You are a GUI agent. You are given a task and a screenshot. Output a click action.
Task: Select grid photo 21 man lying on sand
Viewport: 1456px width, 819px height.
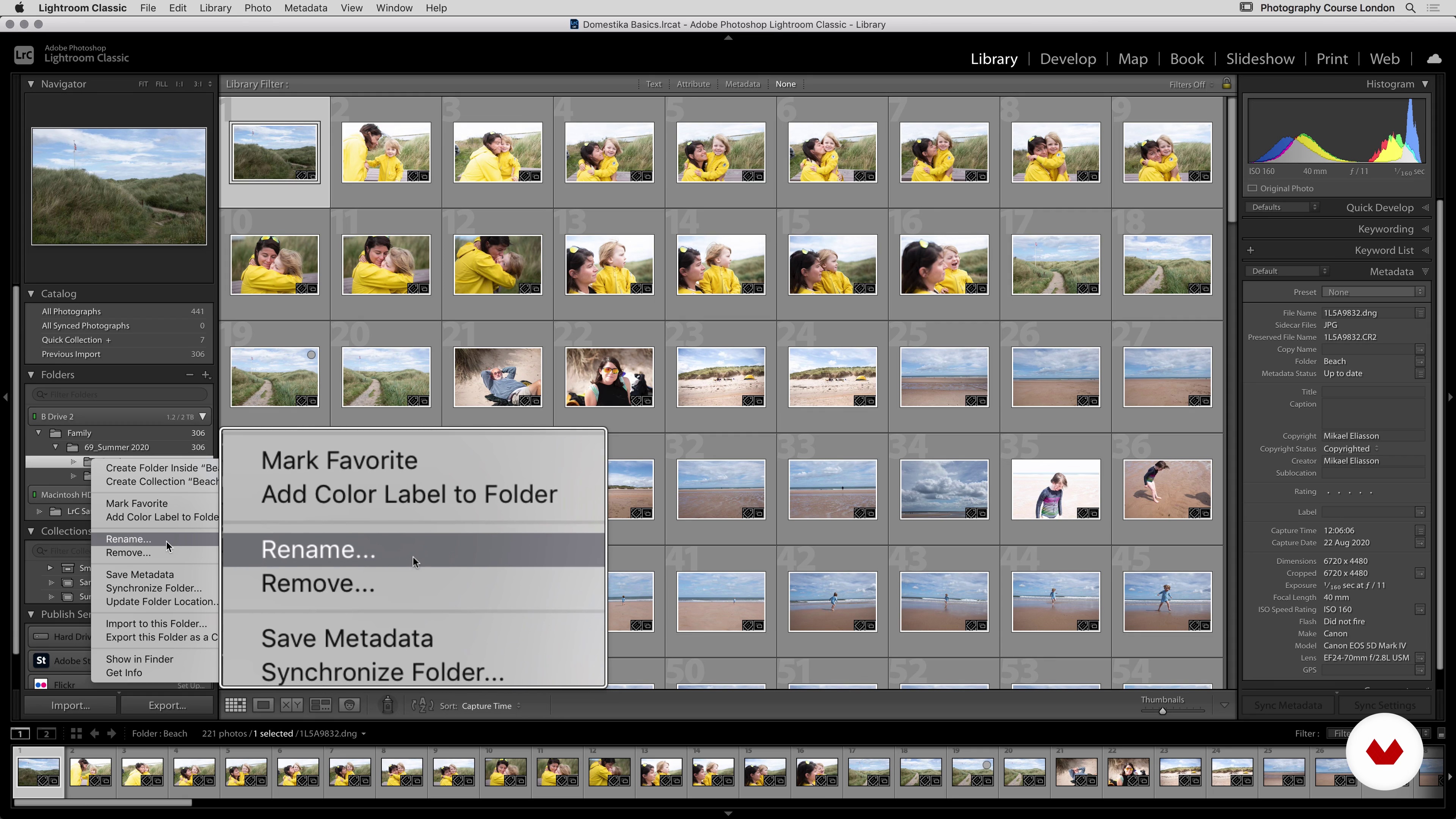497,377
